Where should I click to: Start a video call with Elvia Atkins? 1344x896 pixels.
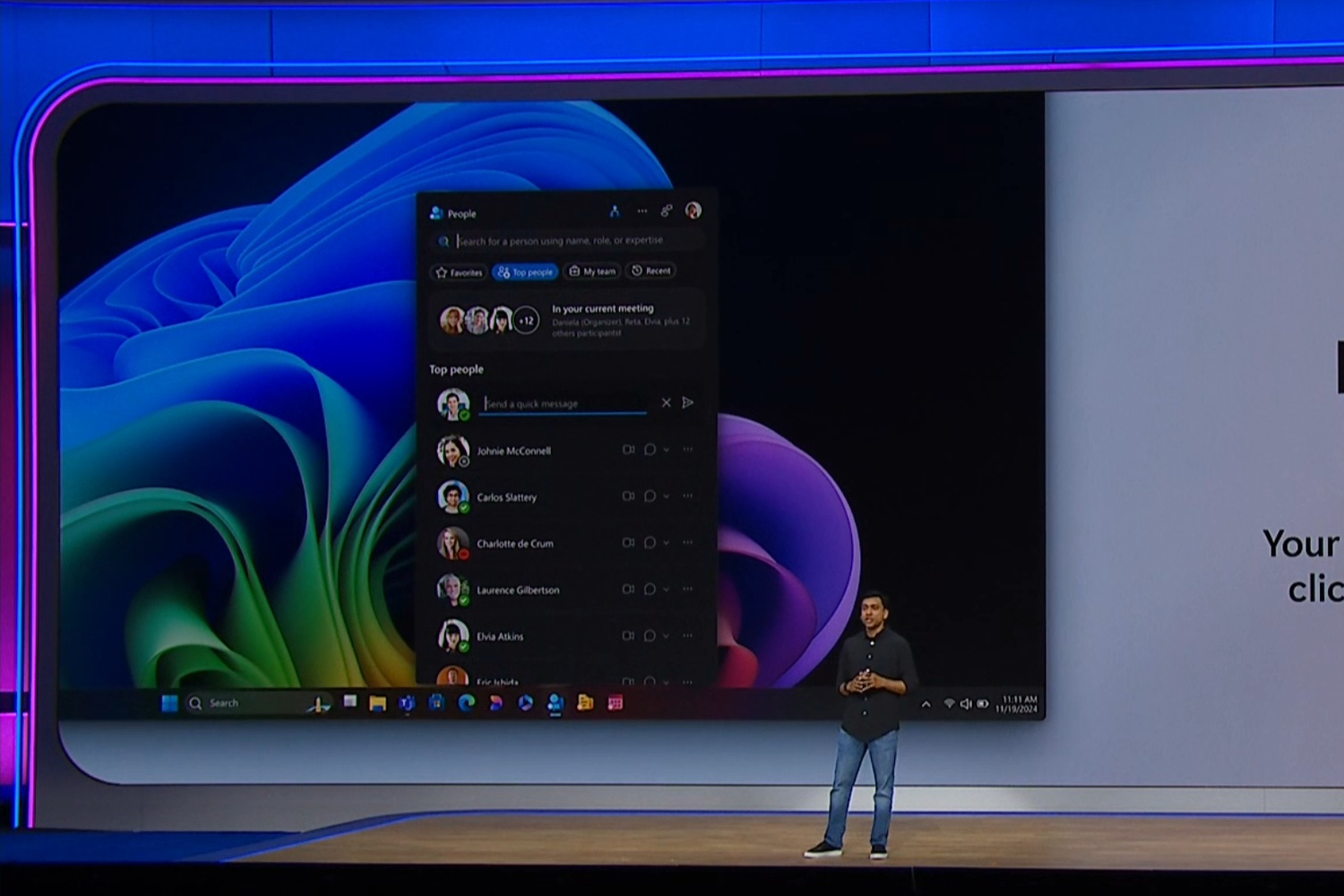click(x=628, y=636)
